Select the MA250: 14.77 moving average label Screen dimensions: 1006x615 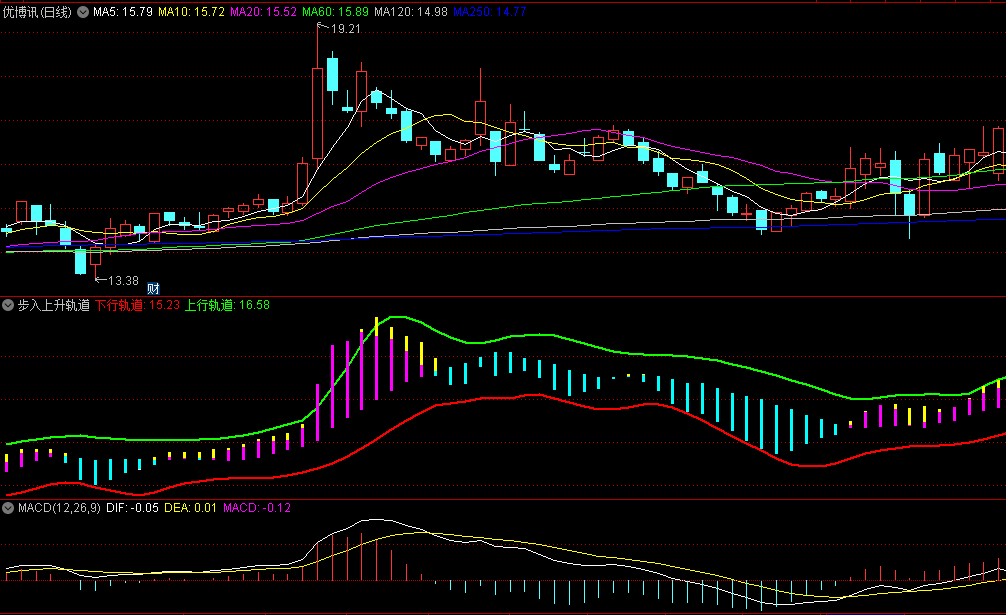[490, 12]
